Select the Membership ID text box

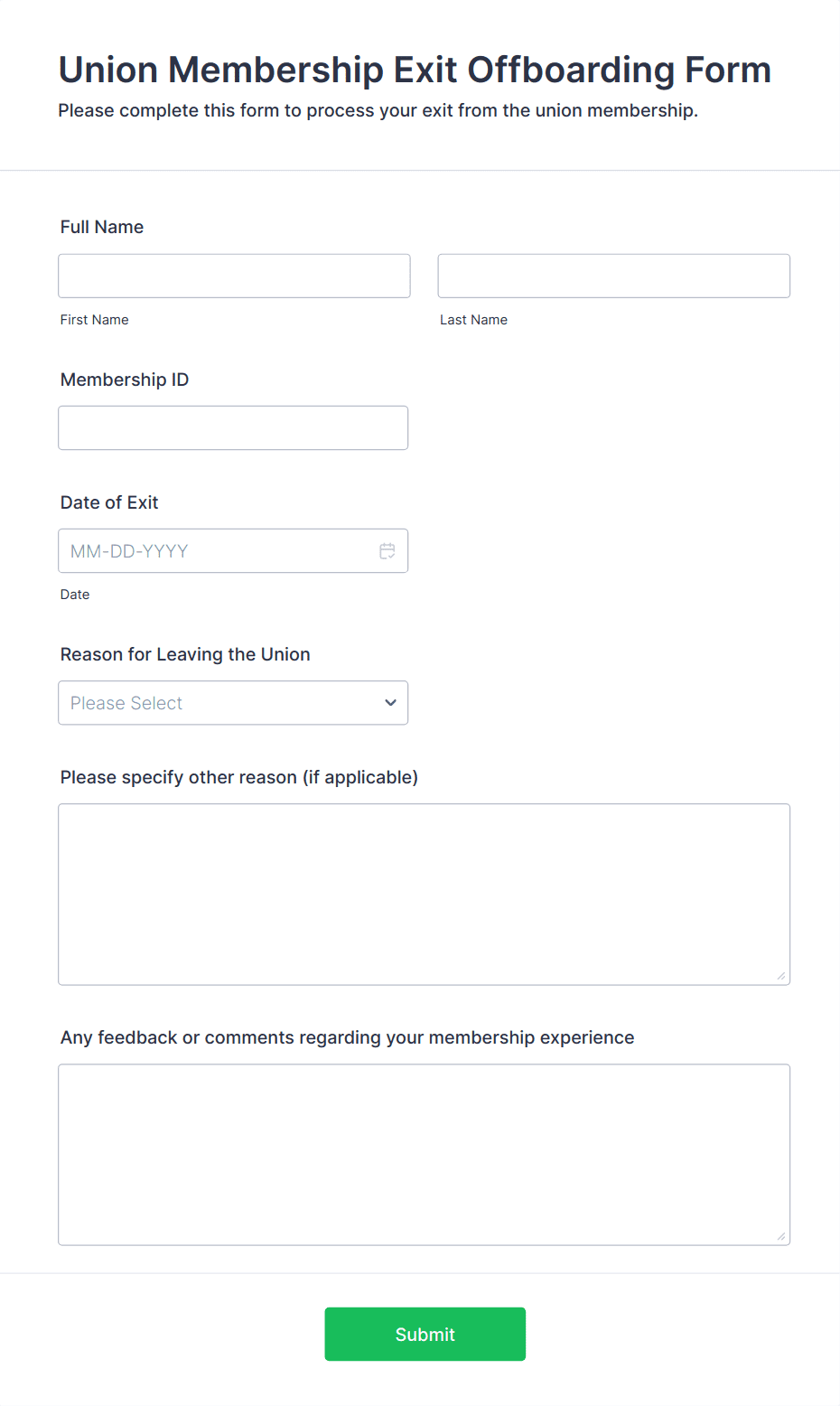point(233,428)
